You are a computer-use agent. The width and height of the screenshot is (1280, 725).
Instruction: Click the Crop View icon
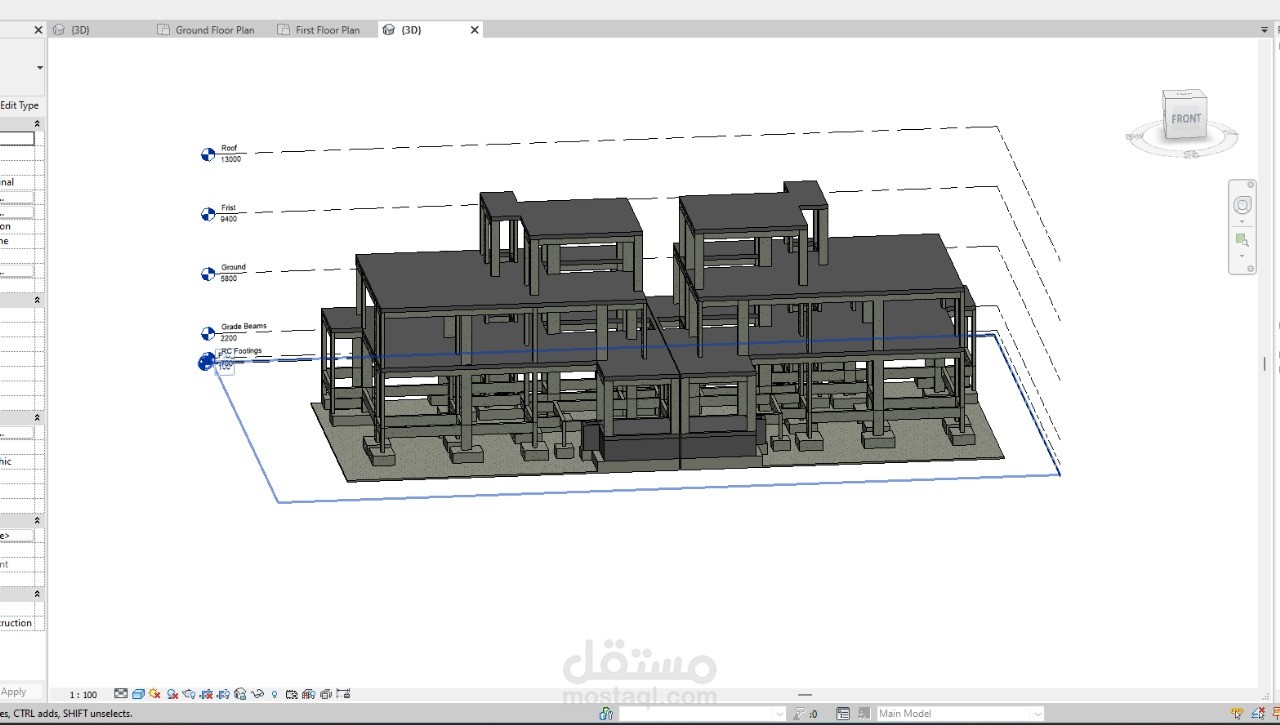pyautogui.click(x=206, y=694)
